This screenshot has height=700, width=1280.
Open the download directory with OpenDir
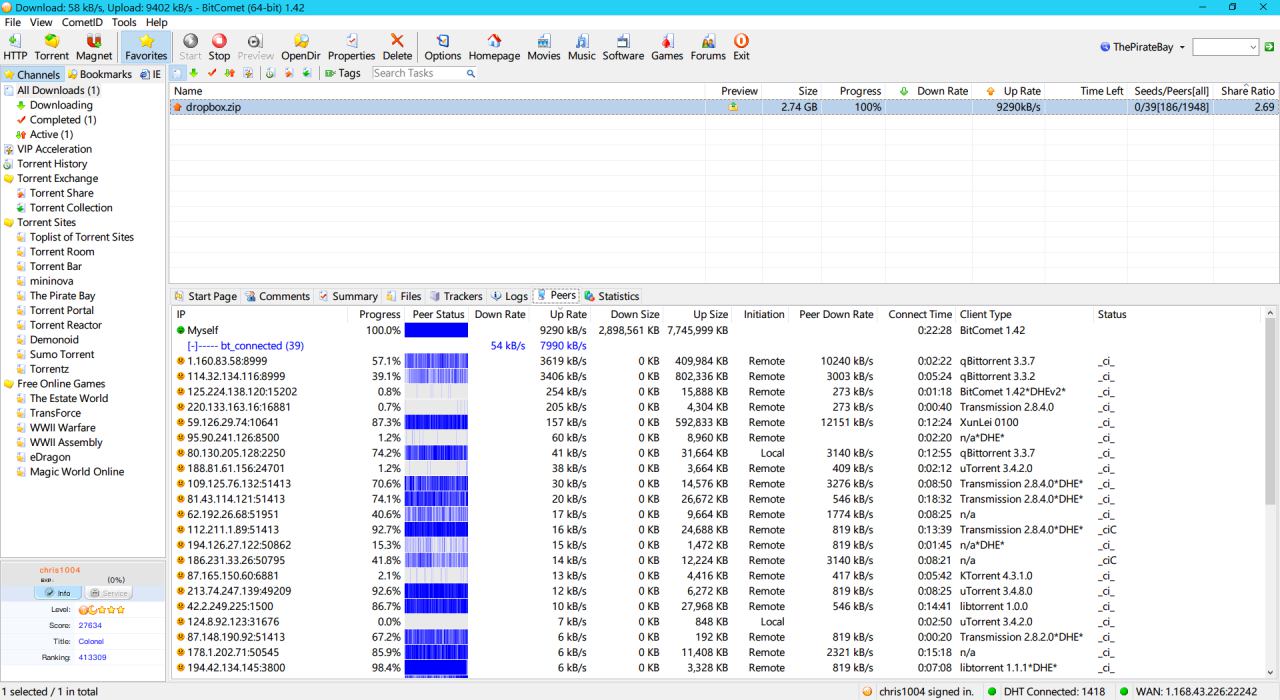(x=301, y=47)
